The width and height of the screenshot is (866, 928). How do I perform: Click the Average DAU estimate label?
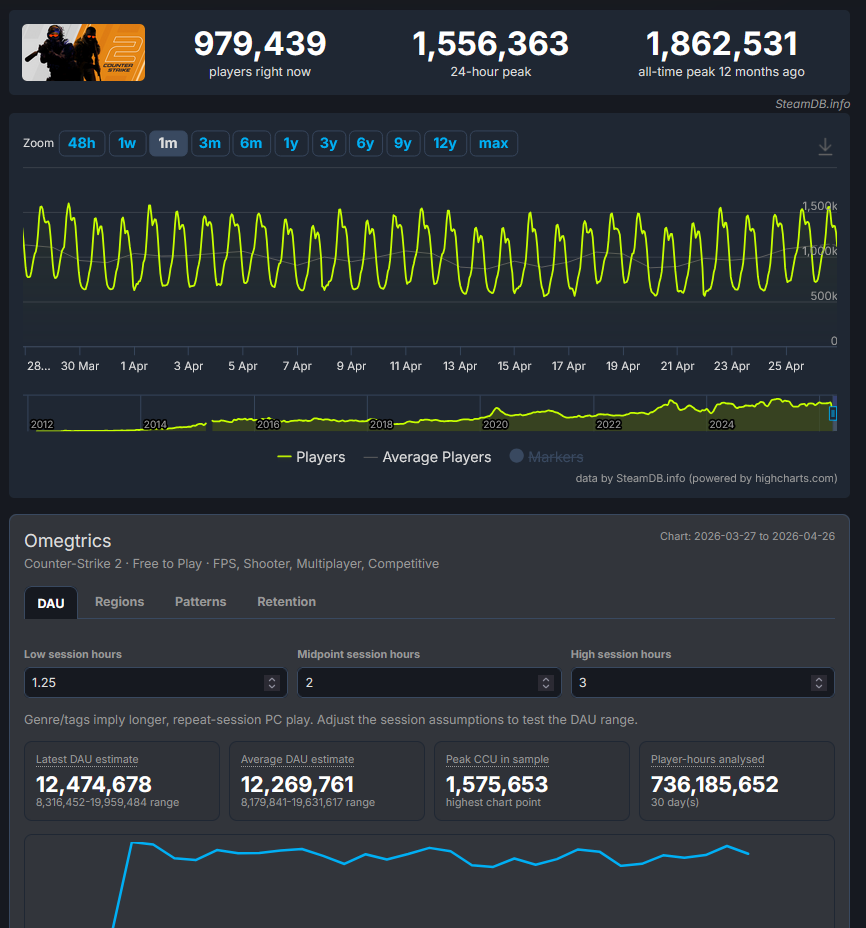pyautogui.click(x=298, y=759)
